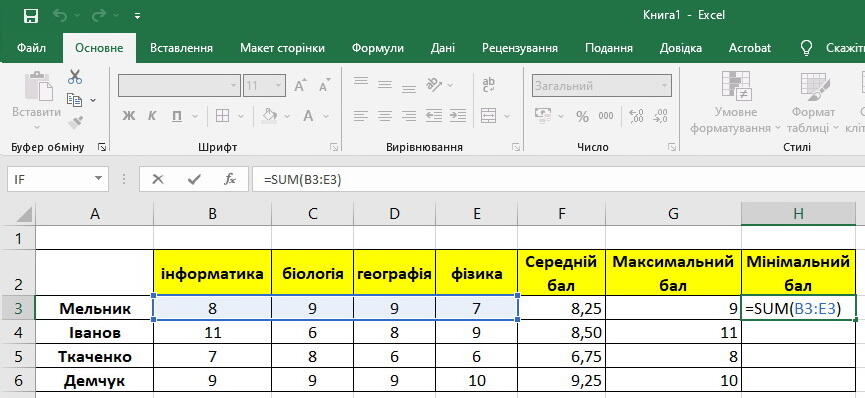The image size is (865, 398).
Task: Click the Decrease Font Size icon
Action: [324, 86]
